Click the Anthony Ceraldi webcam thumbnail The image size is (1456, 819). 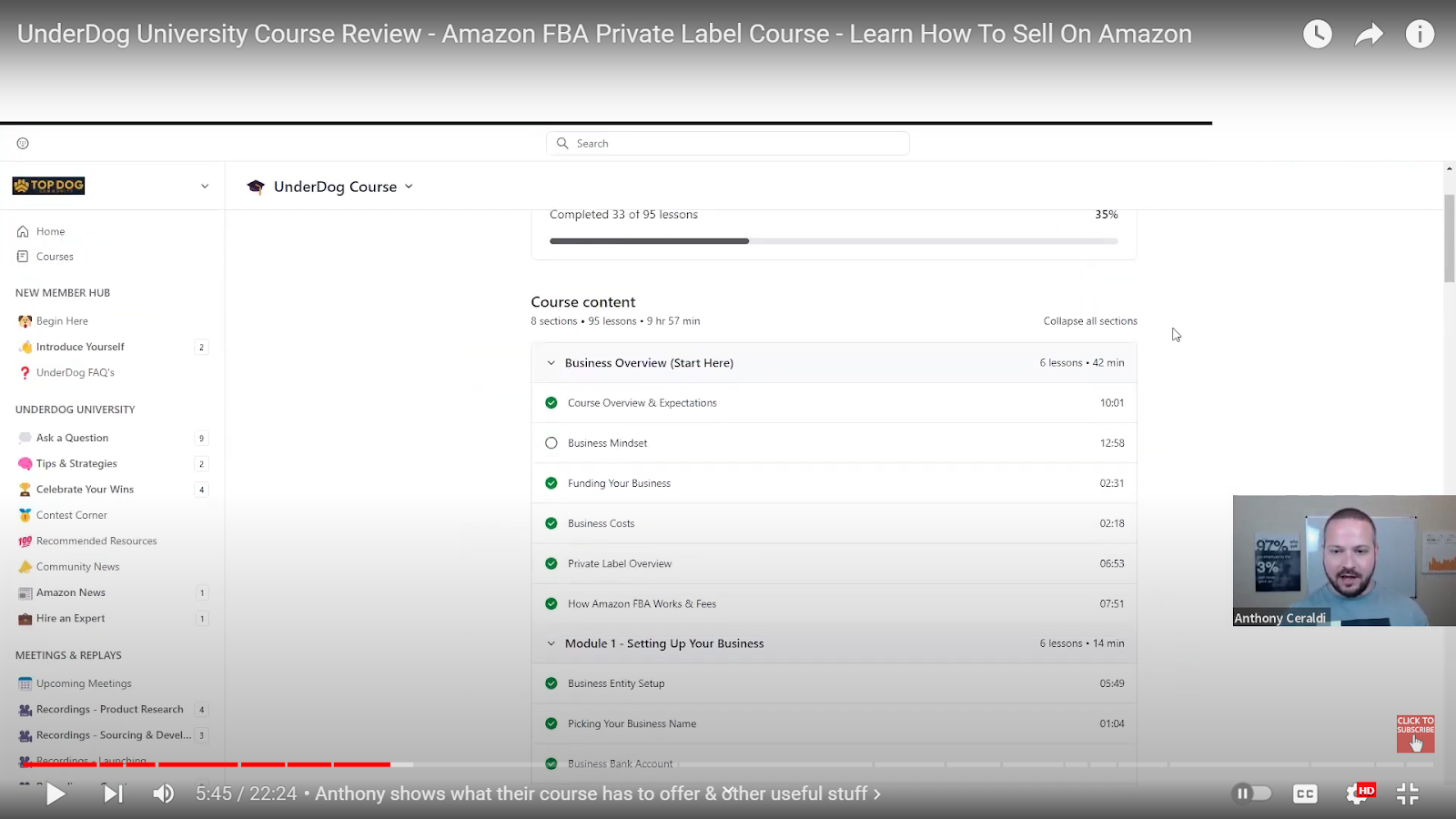pyautogui.click(x=1344, y=561)
